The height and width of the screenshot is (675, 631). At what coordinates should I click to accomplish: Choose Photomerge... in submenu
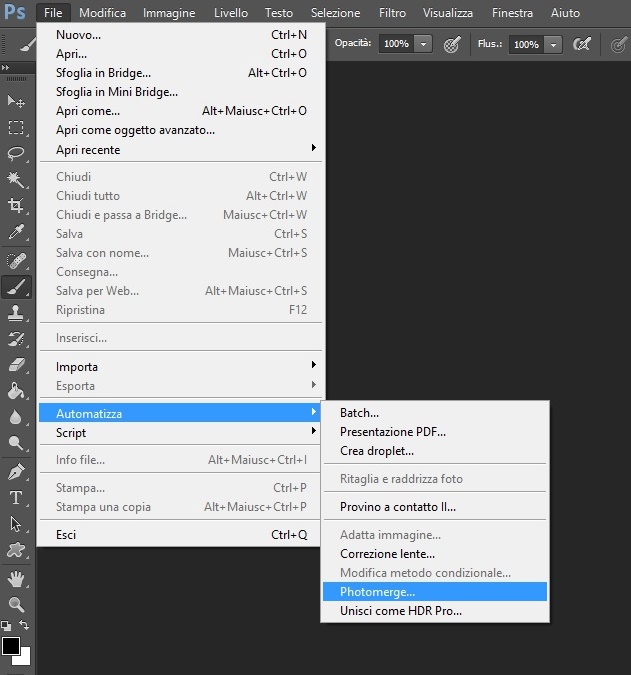435,592
